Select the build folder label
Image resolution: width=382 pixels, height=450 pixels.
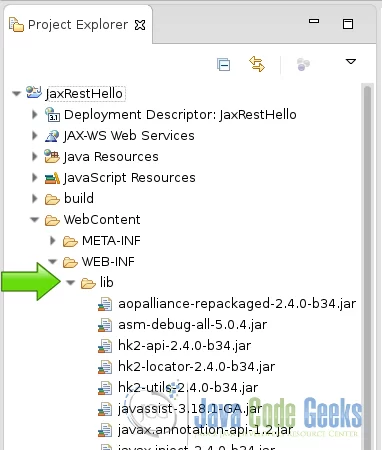tap(79, 198)
